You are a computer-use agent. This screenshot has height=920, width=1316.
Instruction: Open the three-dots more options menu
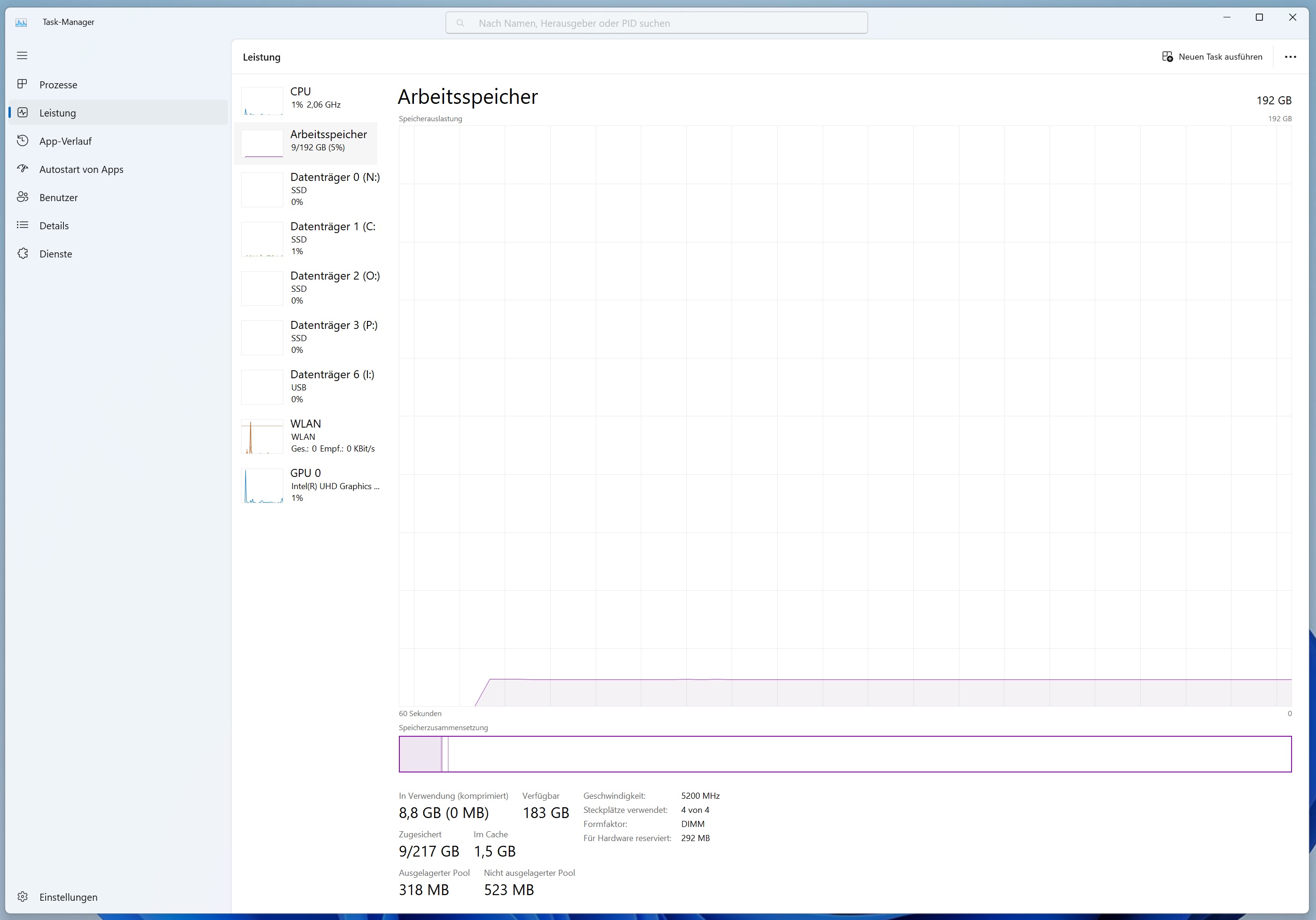pos(1290,57)
